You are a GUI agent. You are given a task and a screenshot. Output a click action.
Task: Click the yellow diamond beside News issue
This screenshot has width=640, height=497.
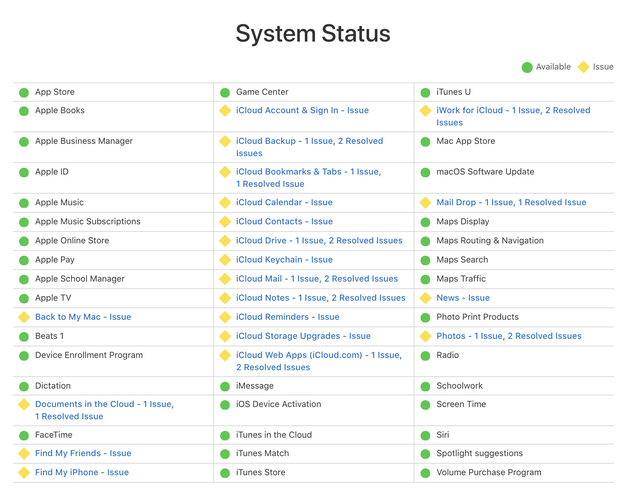click(426, 298)
